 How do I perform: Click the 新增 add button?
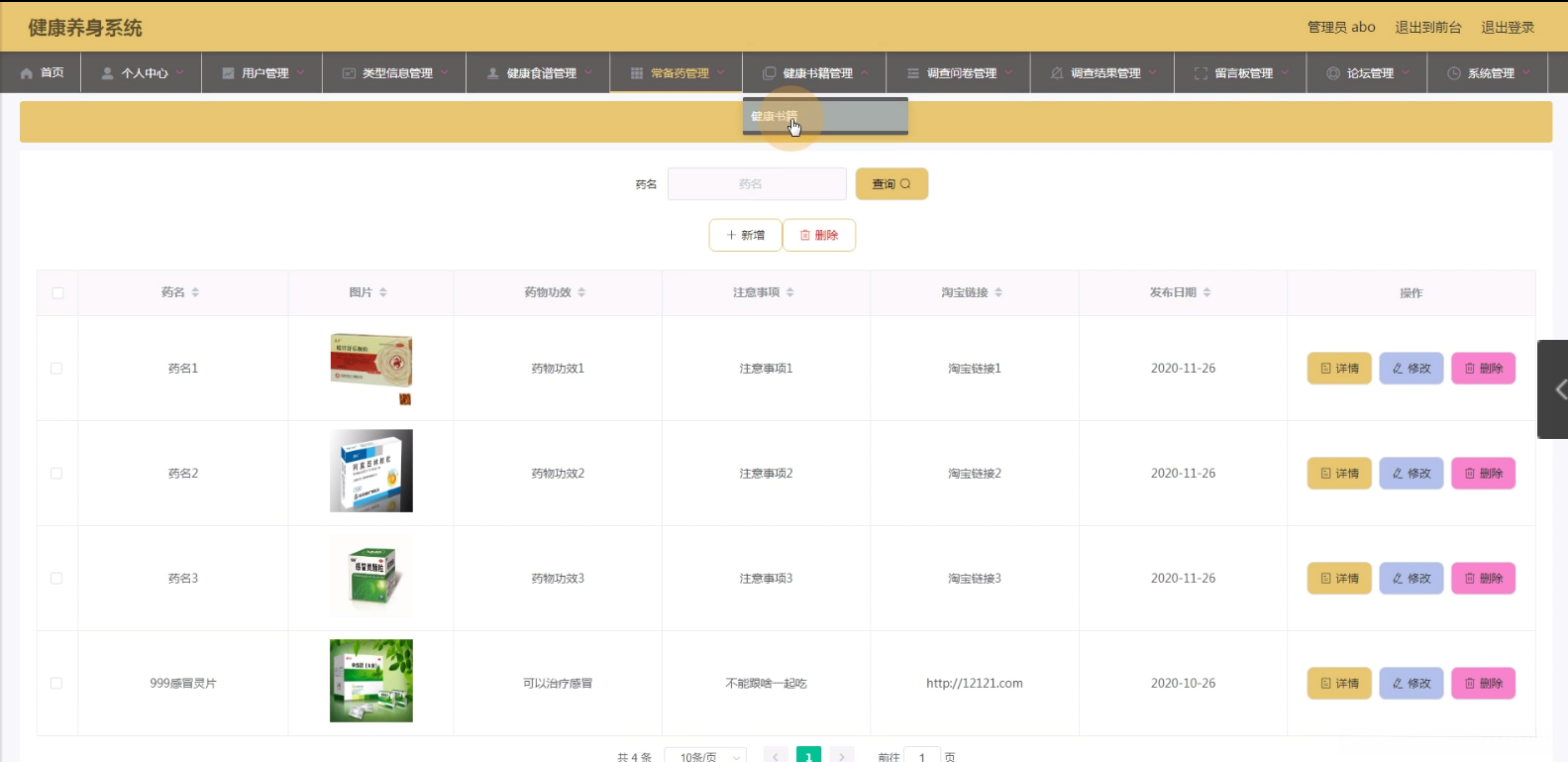pos(745,235)
